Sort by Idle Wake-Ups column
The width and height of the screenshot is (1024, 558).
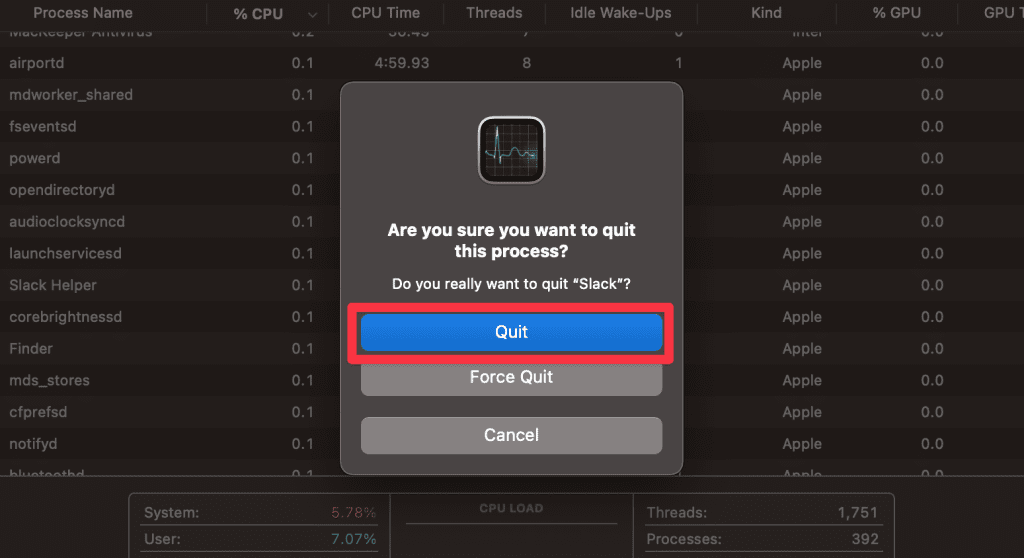(x=620, y=13)
